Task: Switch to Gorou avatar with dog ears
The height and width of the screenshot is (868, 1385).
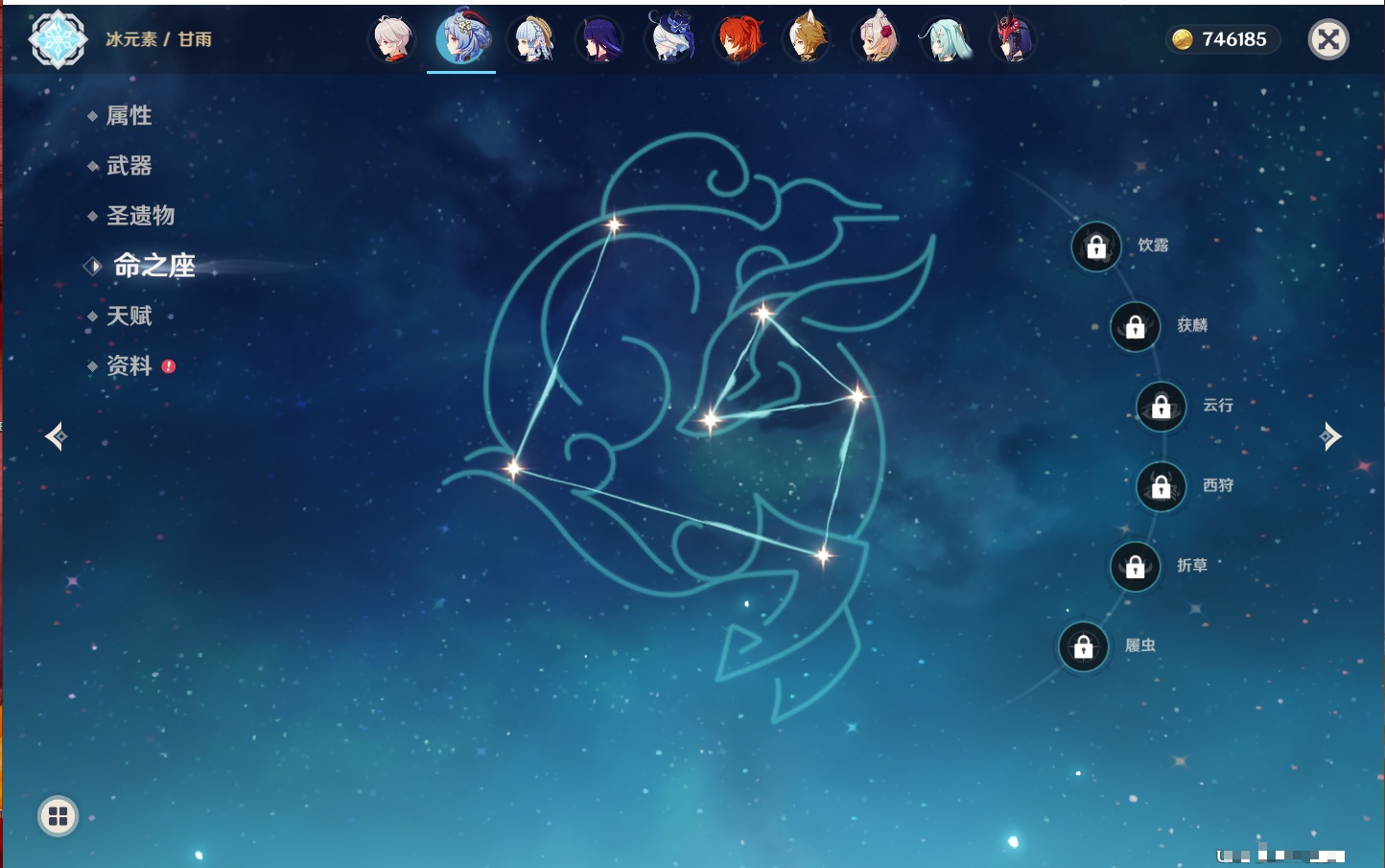Action: (x=808, y=39)
